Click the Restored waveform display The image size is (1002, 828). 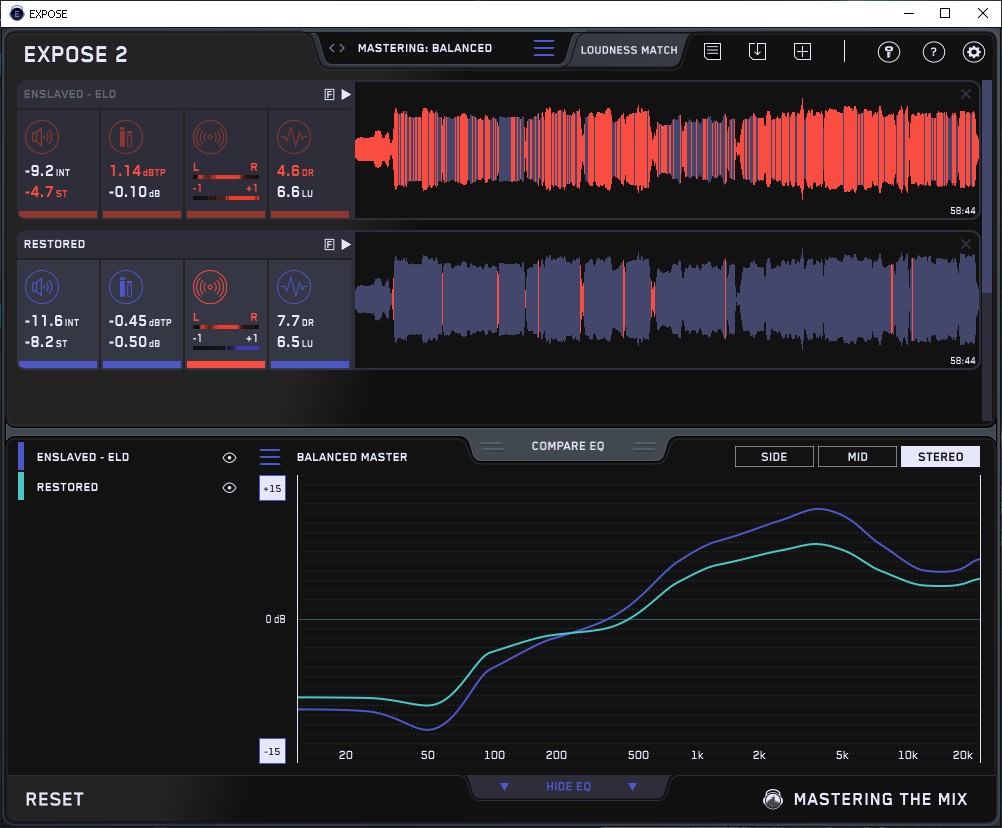point(667,300)
